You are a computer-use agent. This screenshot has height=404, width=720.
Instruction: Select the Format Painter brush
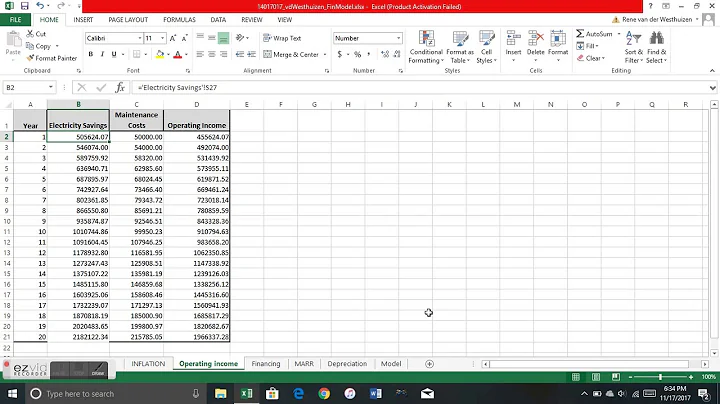(x=51, y=58)
